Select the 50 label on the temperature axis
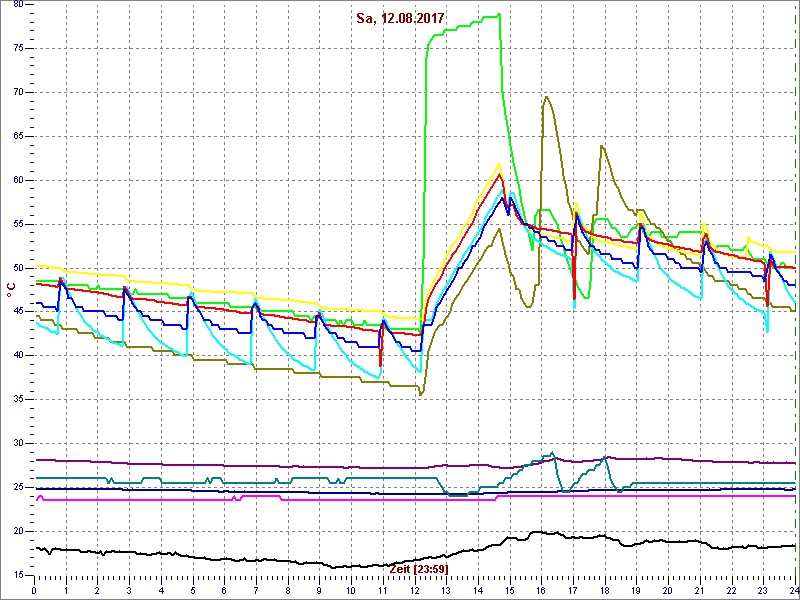 pyautogui.click(x=17, y=268)
